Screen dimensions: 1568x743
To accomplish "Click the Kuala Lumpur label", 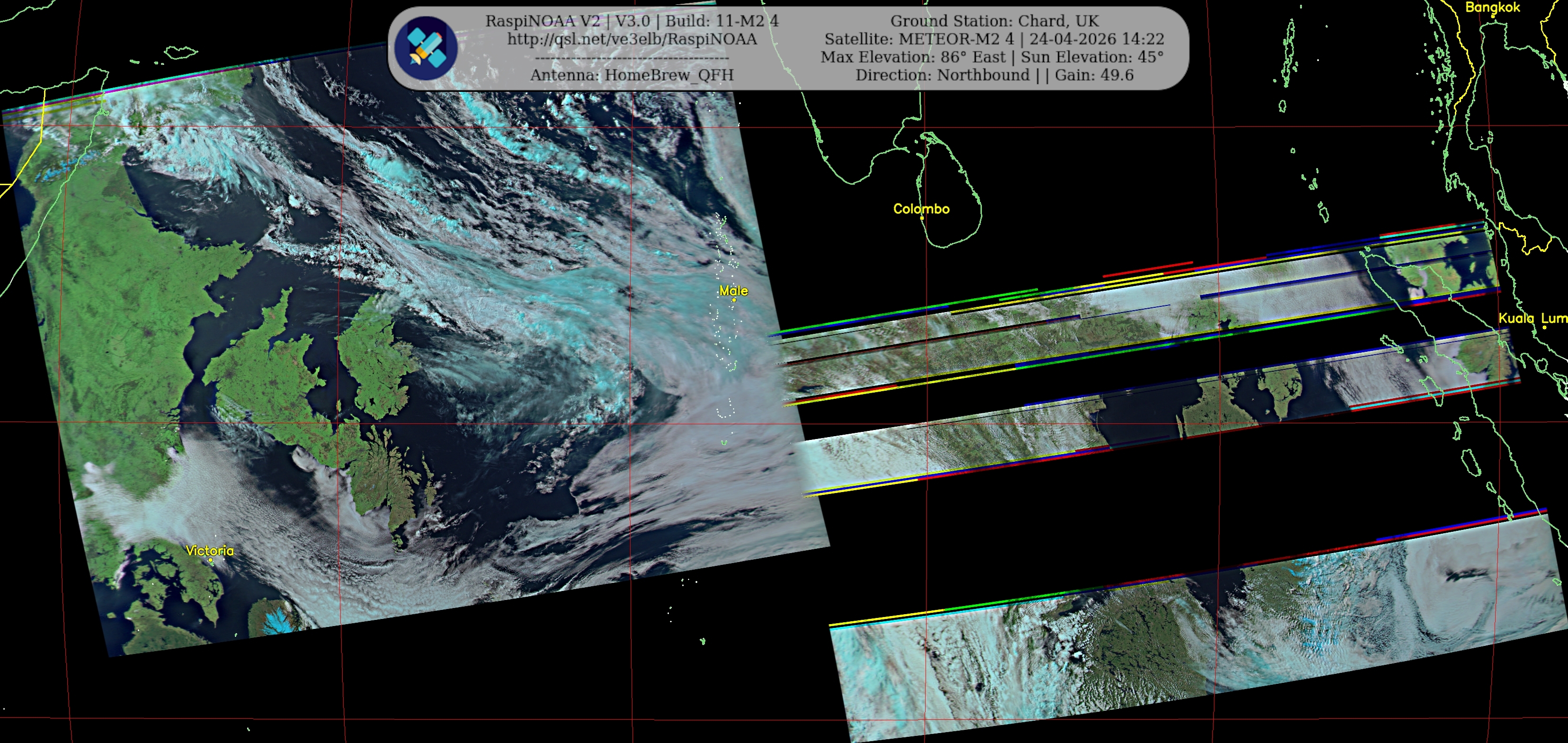I will (1532, 318).
